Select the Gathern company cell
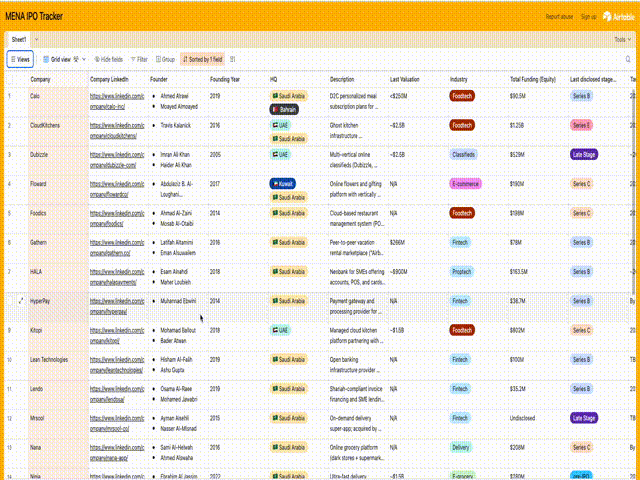This screenshot has height=480, width=640. pyautogui.click(x=58, y=248)
